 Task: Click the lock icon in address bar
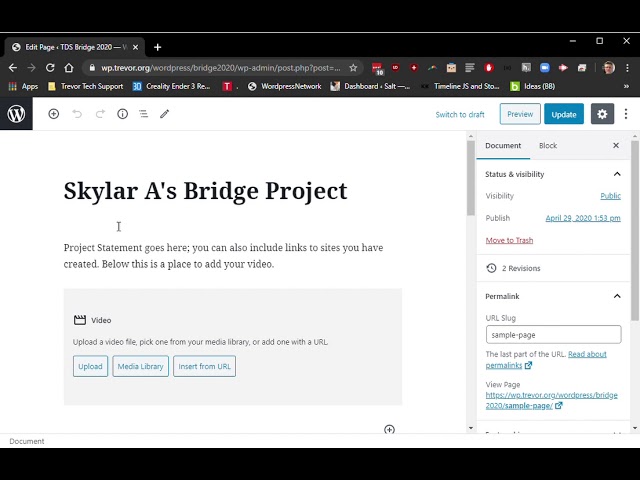pyautogui.click(x=92, y=68)
